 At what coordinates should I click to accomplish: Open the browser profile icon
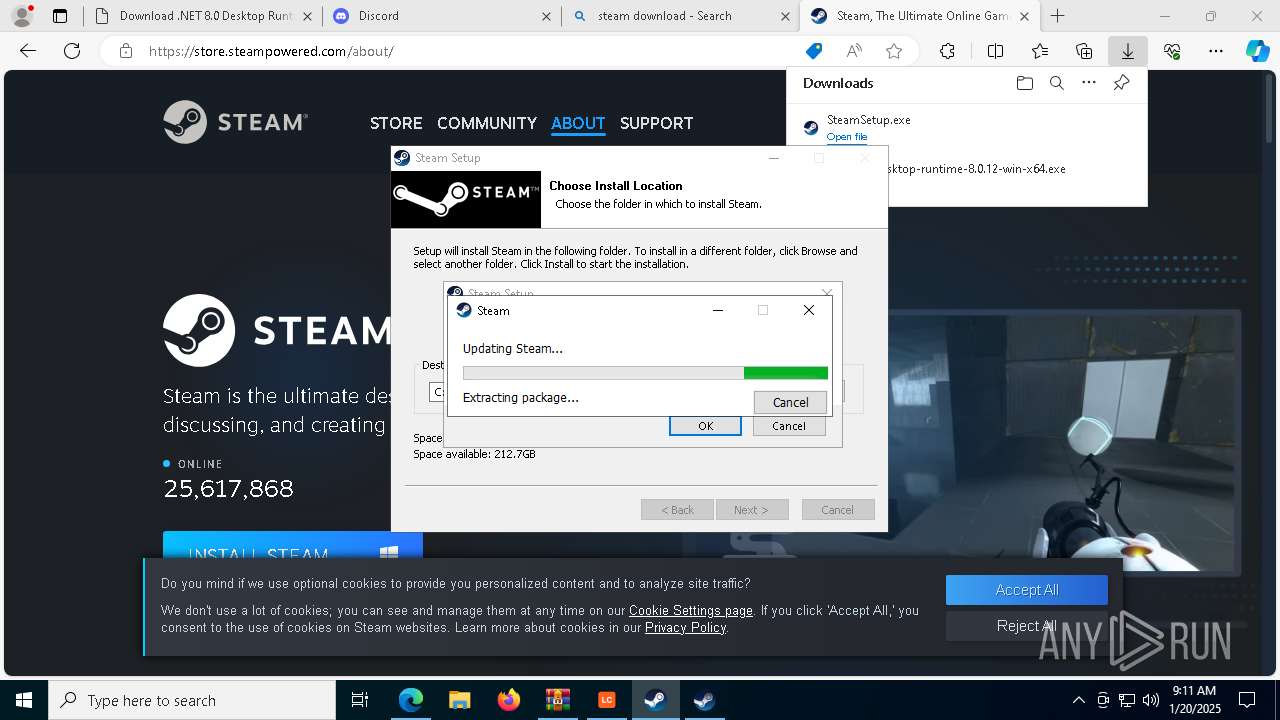(x=22, y=15)
